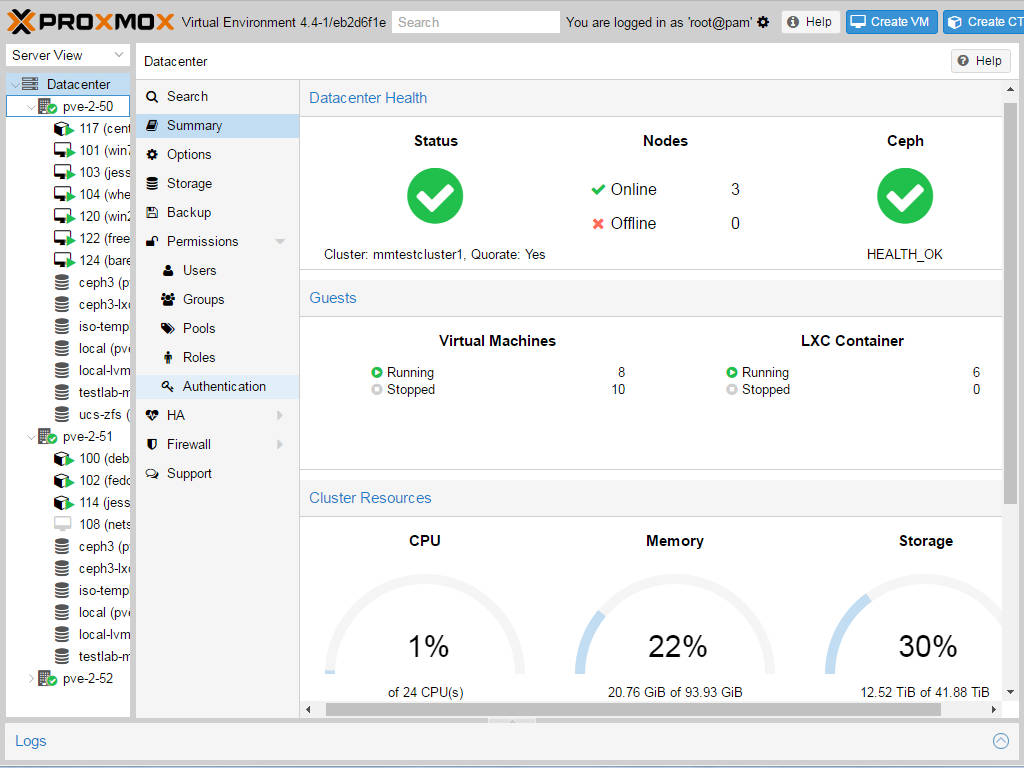Click the Help button near Datacenter Health
Viewport: 1024px width, 768px height.
click(x=980, y=61)
